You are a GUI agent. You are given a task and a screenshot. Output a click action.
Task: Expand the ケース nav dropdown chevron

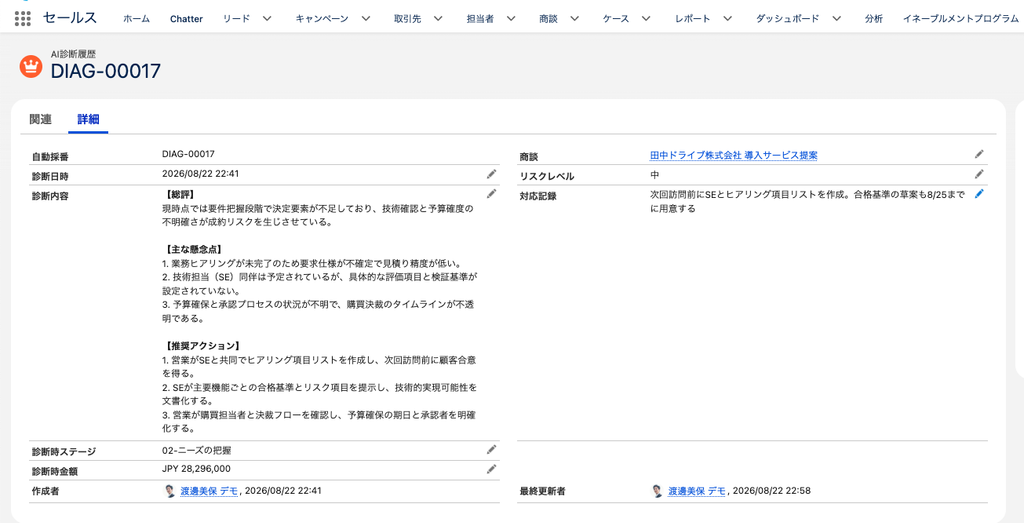[647, 19]
